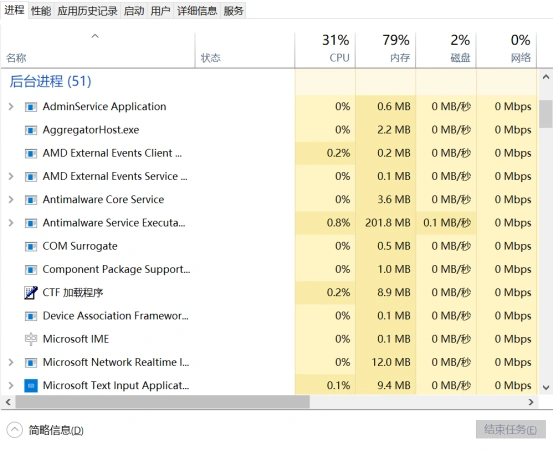Image resolution: width=553 pixels, height=451 pixels.
Task: Click the Microsoft Network Realtime icon
Action: (31, 362)
